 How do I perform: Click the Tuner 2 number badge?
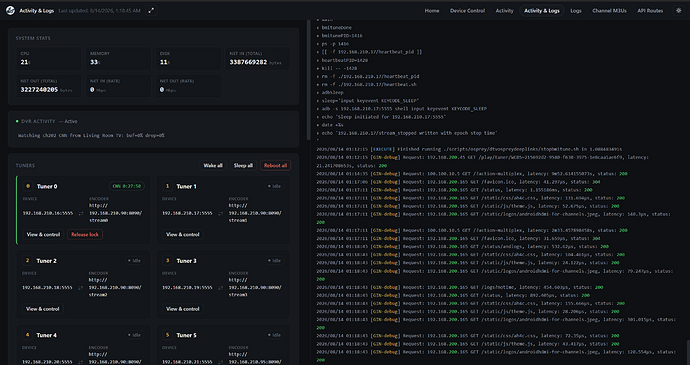click(x=28, y=261)
